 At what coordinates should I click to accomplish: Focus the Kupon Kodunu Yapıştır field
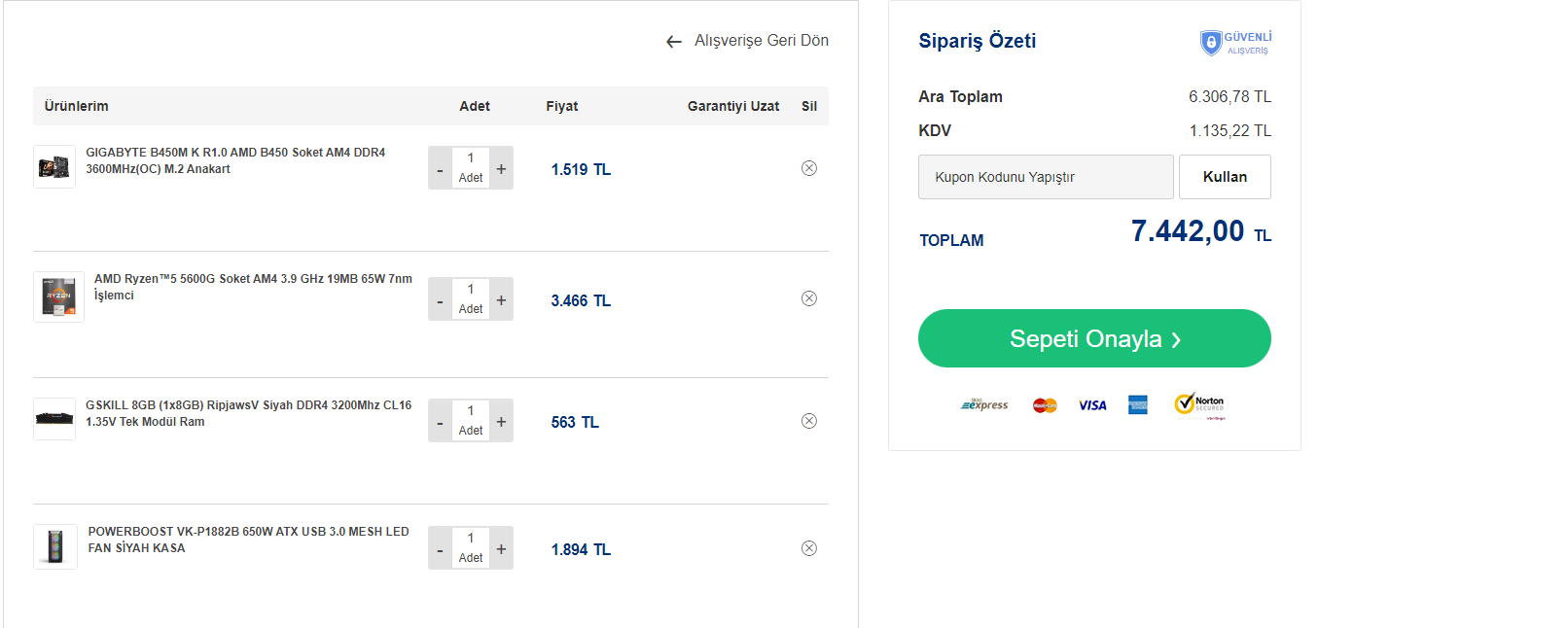click(x=1045, y=177)
